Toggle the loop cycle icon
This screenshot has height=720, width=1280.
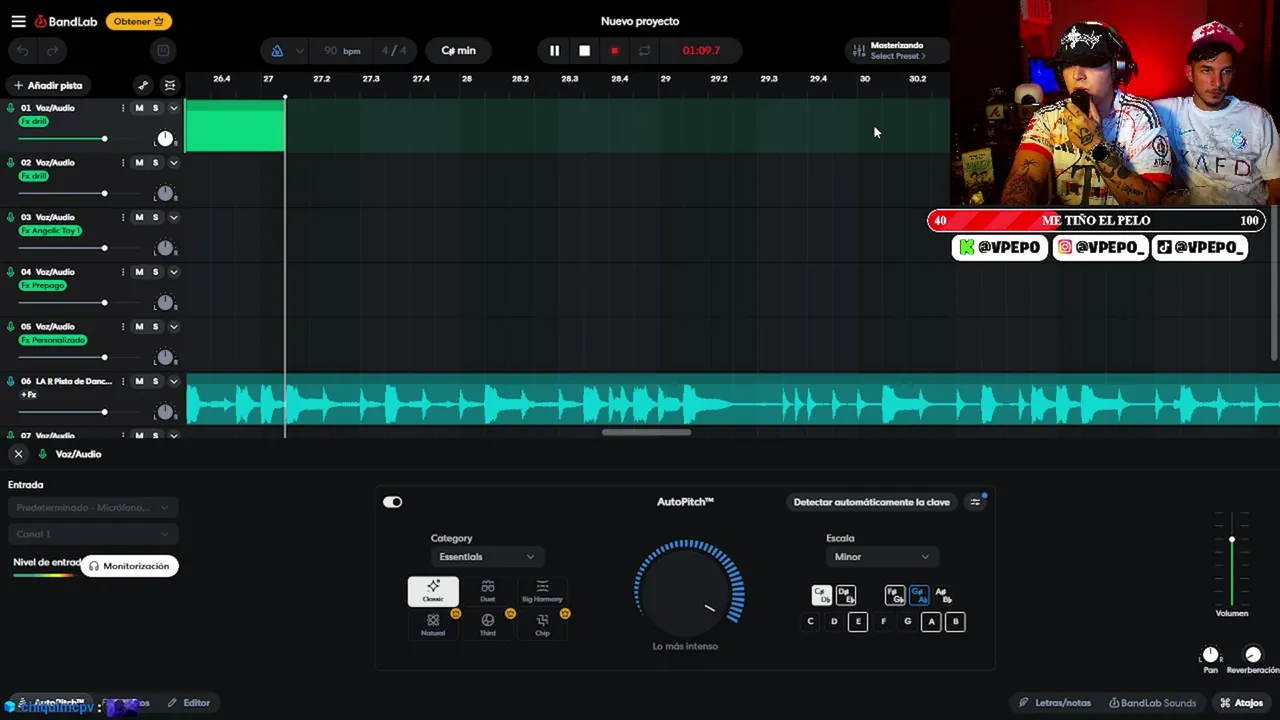click(644, 50)
